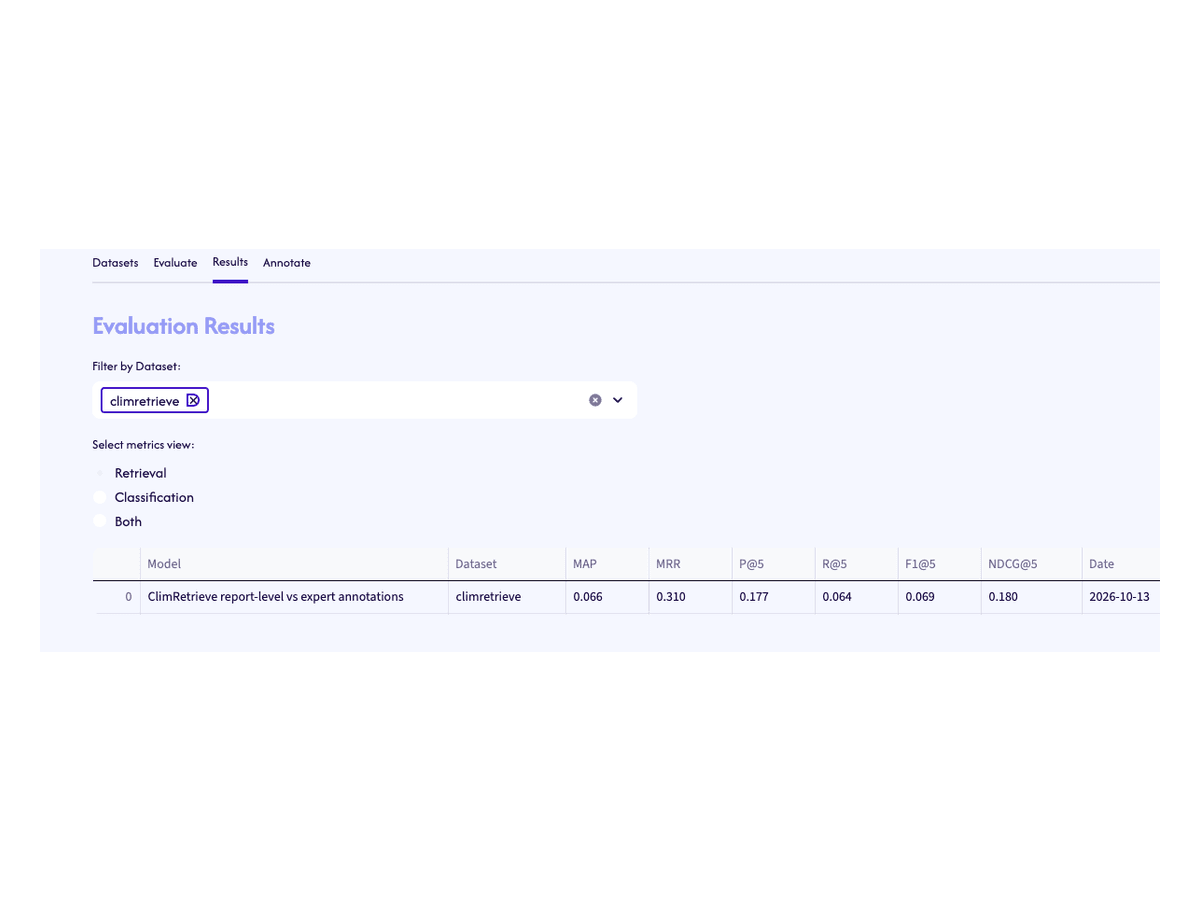Click the Filter by Dataset label
Screen dimensions: 1200x900
pos(136,367)
